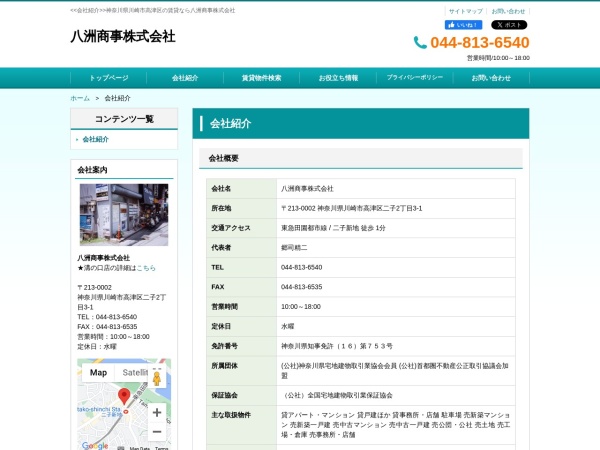Switch the map to the Satellite view

tap(134, 373)
